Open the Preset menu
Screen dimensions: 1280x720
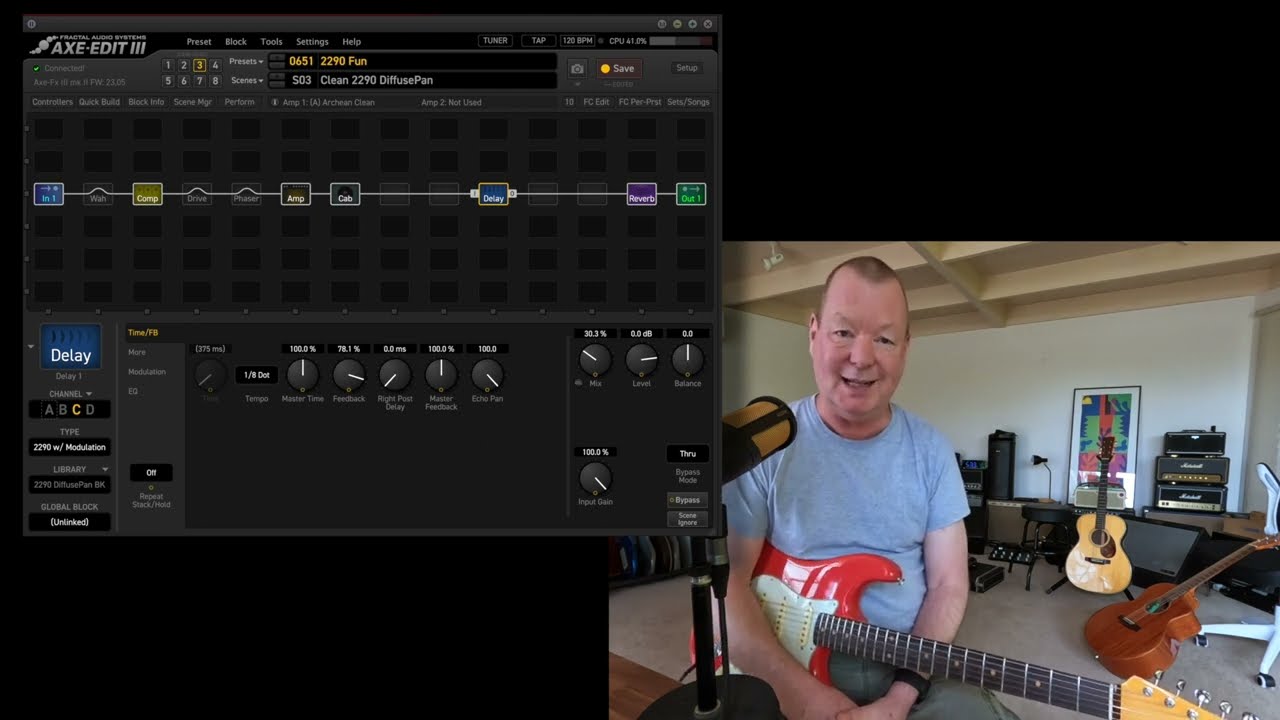coord(199,42)
